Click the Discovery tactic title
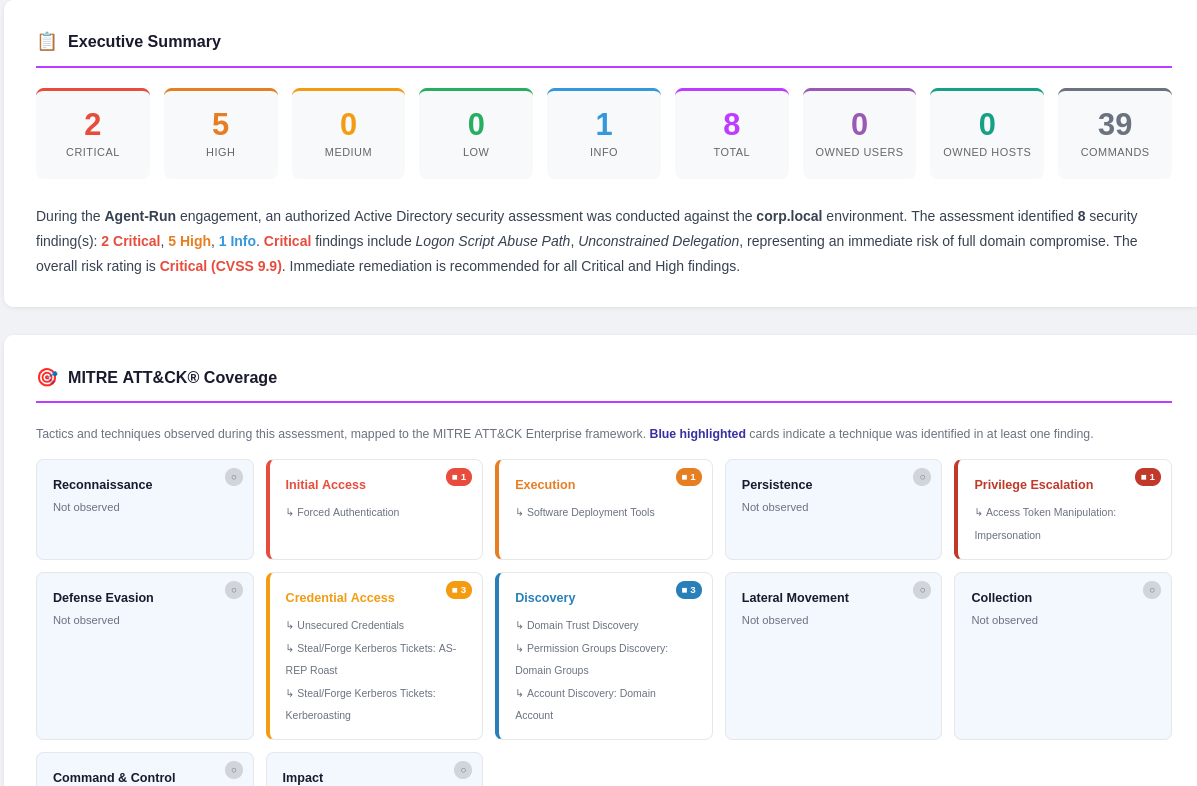Viewport: 1197px width, 786px height. click(x=545, y=598)
